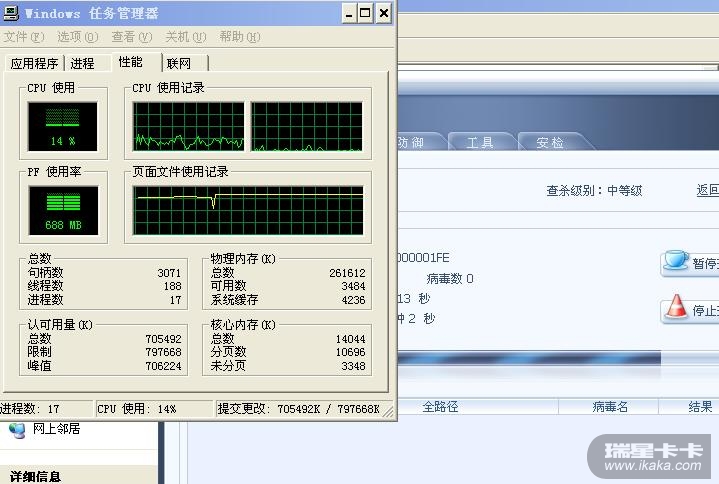
Task: Click the second CPU usage history graph
Action: point(307,126)
